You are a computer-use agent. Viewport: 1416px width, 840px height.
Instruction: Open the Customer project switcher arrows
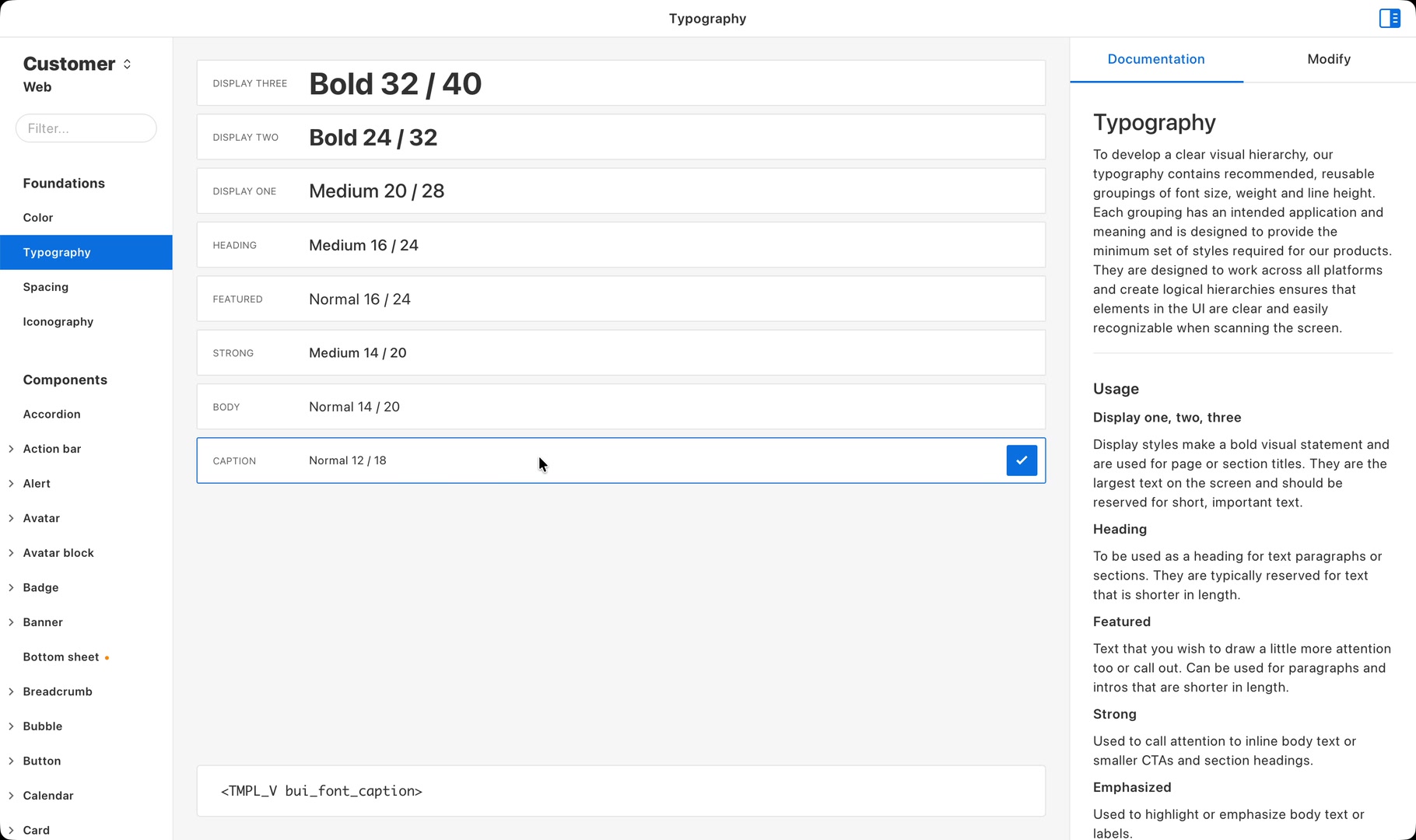pyautogui.click(x=127, y=64)
